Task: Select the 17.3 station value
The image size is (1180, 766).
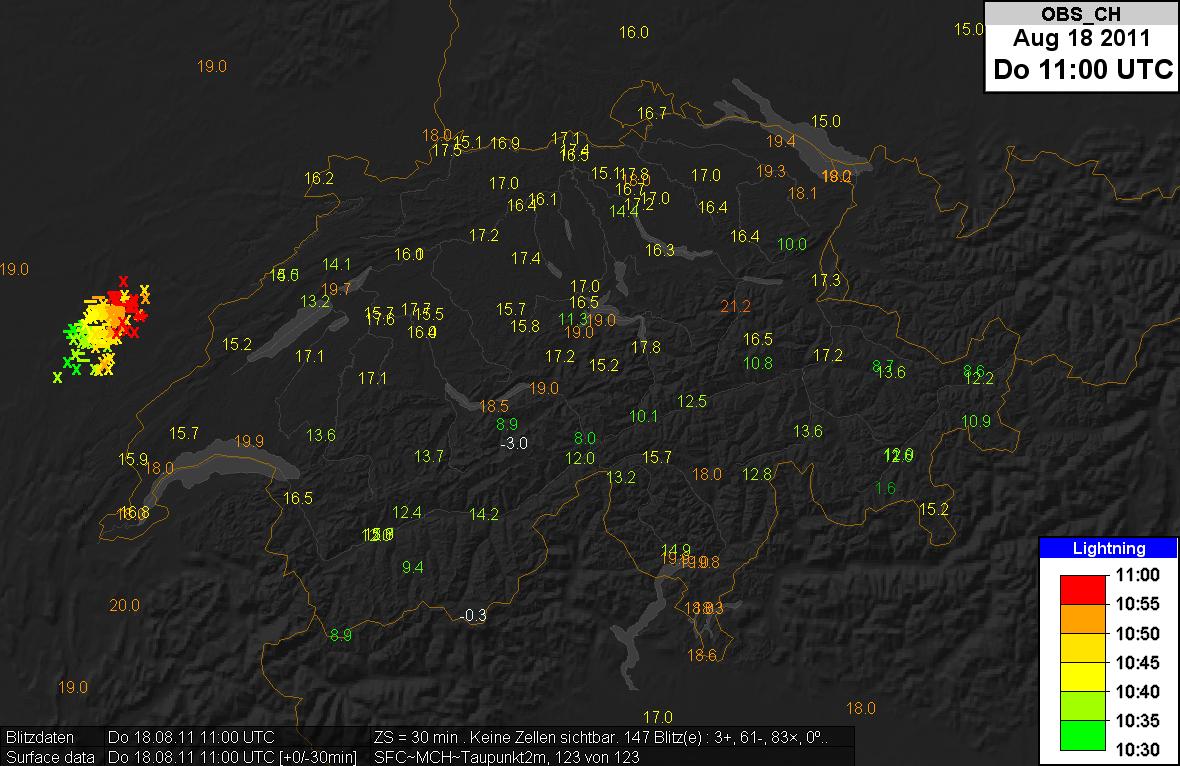Action: point(826,281)
